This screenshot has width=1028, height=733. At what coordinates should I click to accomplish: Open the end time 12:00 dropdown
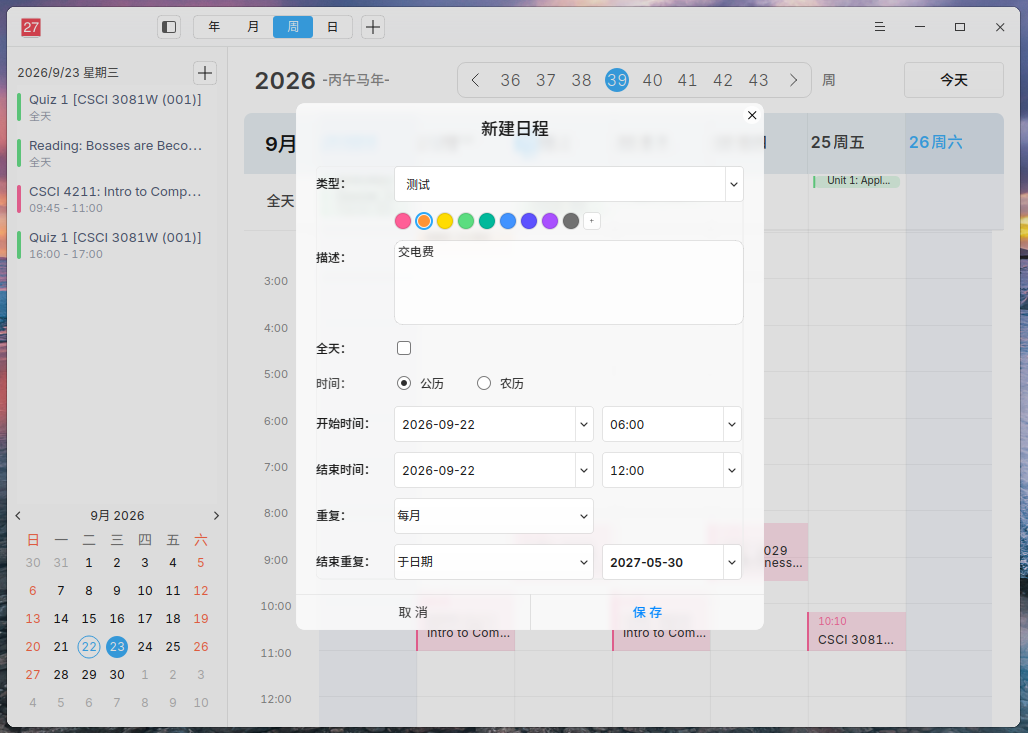[671, 470]
